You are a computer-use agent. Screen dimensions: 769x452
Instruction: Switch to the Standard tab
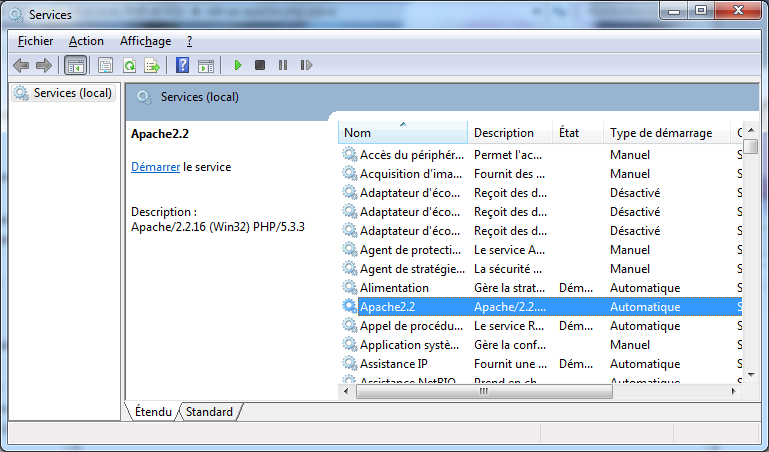[209, 412]
